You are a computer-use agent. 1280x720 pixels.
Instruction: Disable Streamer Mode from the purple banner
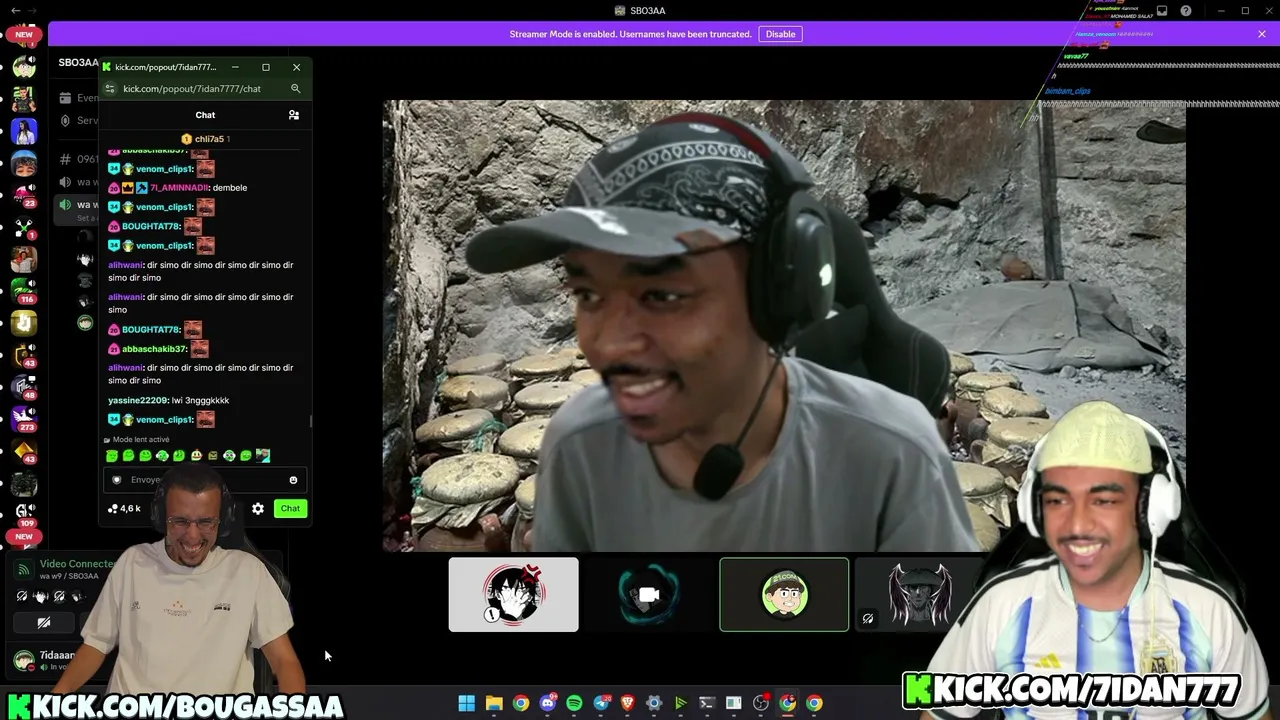tap(780, 34)
